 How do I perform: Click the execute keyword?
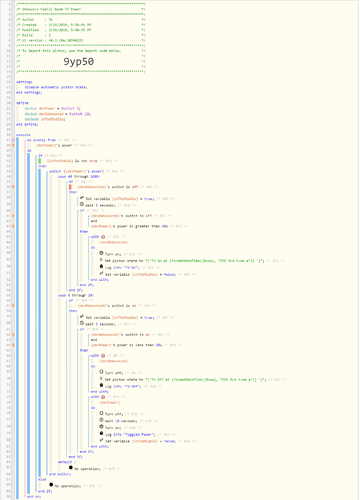point(23,135)
